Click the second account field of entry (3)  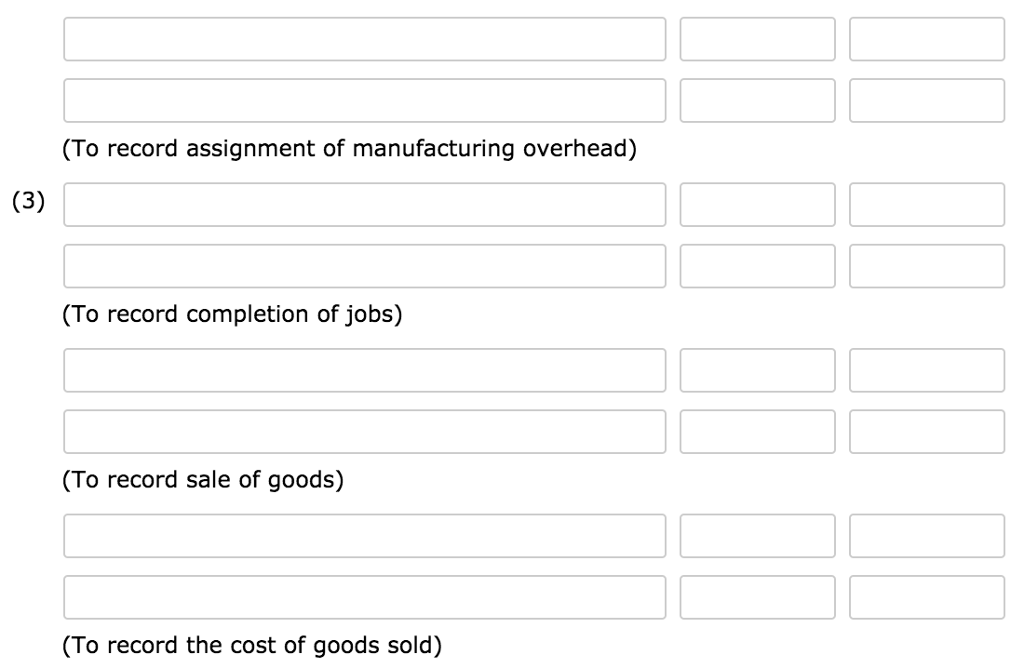pos(365,266)
